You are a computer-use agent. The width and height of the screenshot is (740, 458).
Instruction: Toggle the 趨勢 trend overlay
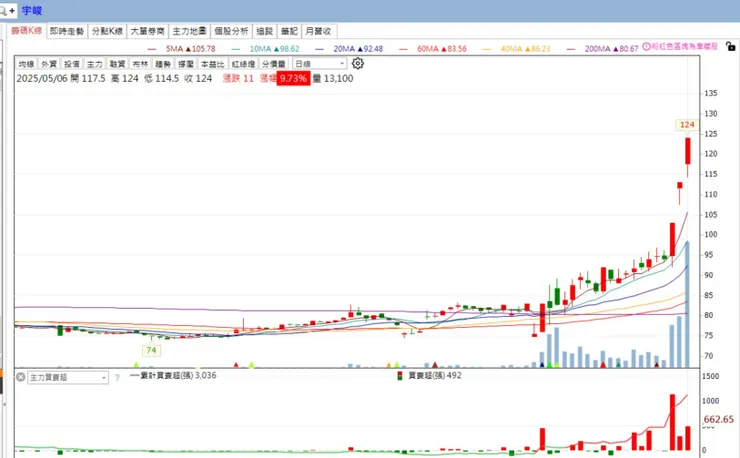click(x=163, y=64)
